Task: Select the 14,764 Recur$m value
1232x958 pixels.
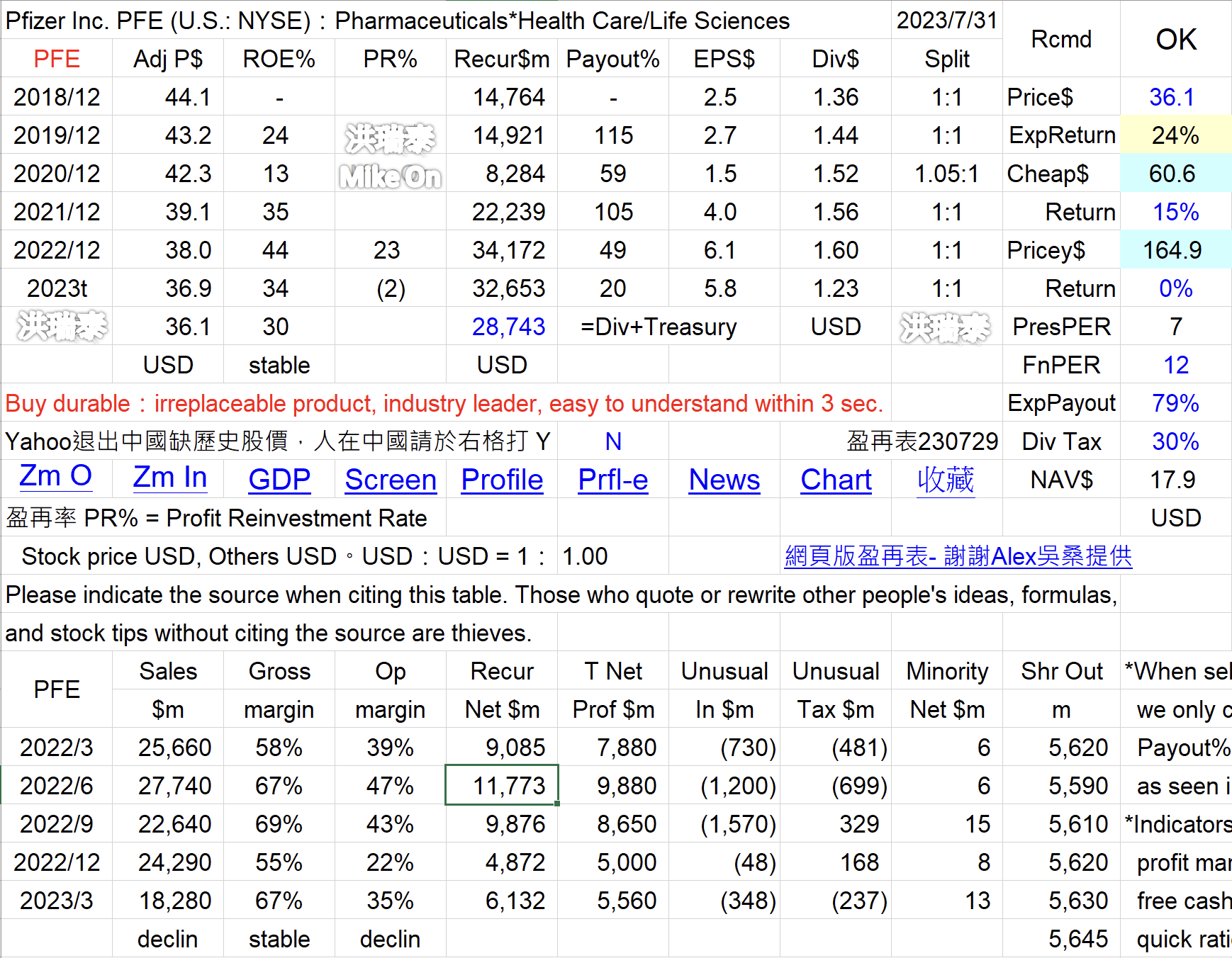Action: (x=502, y=97)
